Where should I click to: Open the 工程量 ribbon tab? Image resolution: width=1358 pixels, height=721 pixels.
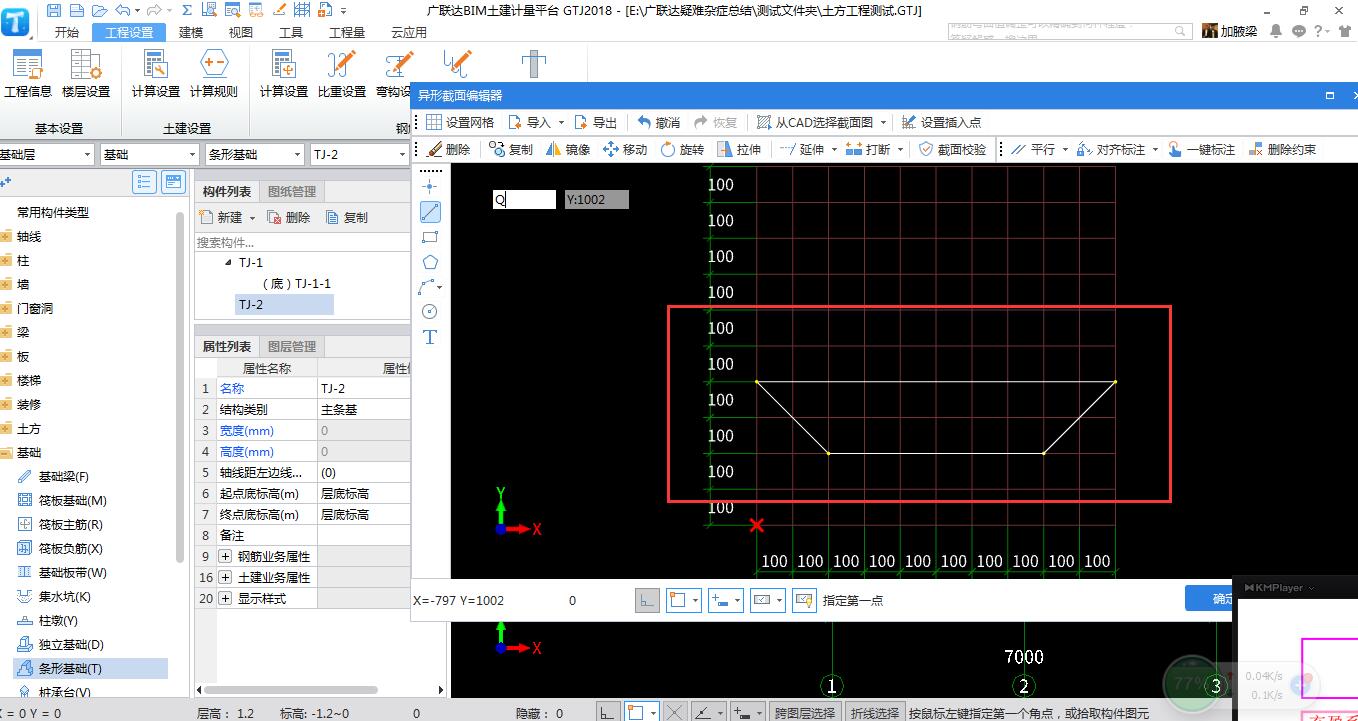point(347,32)
